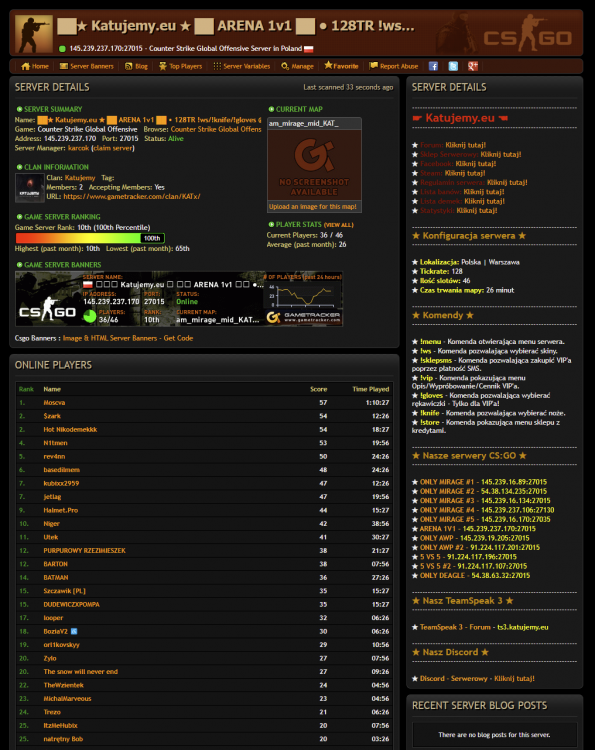Open the Katujemy clan link
The image size is (595, 750).
tap(80, 178)
